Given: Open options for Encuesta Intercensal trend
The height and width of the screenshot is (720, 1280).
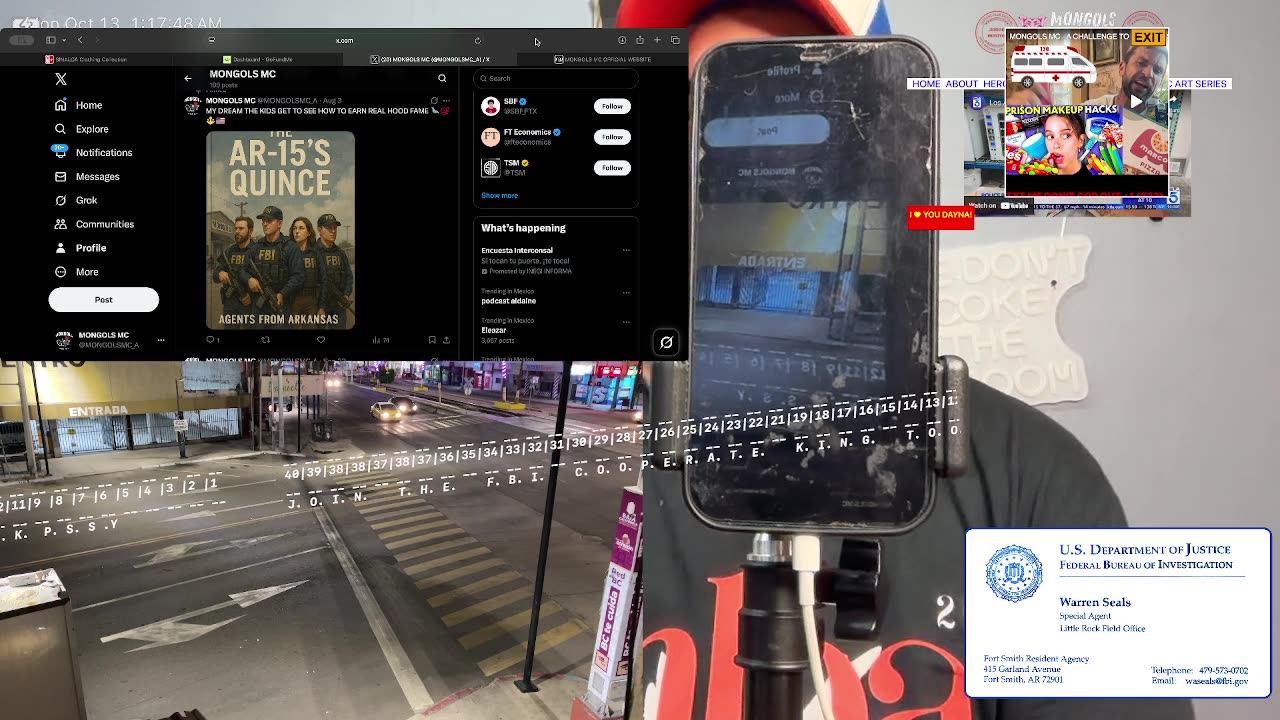Looking at the screenshot, I should click(x=626, y=250).
